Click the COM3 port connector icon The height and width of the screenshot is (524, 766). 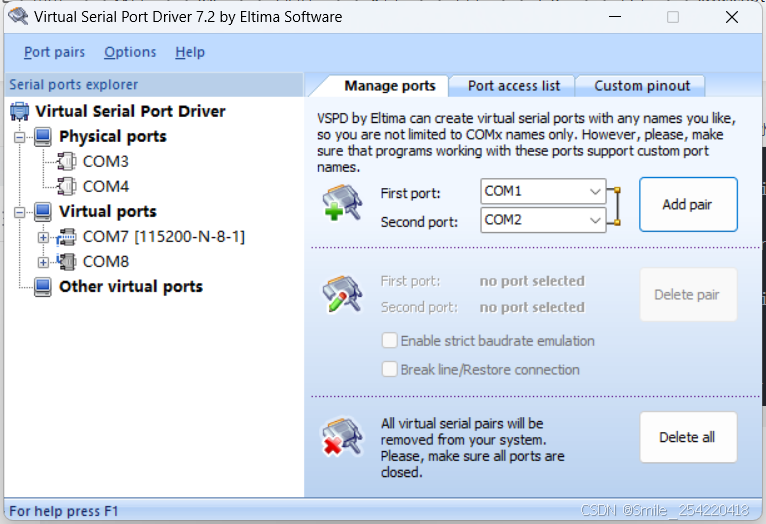pyautogui.click(x=67, y=161)
